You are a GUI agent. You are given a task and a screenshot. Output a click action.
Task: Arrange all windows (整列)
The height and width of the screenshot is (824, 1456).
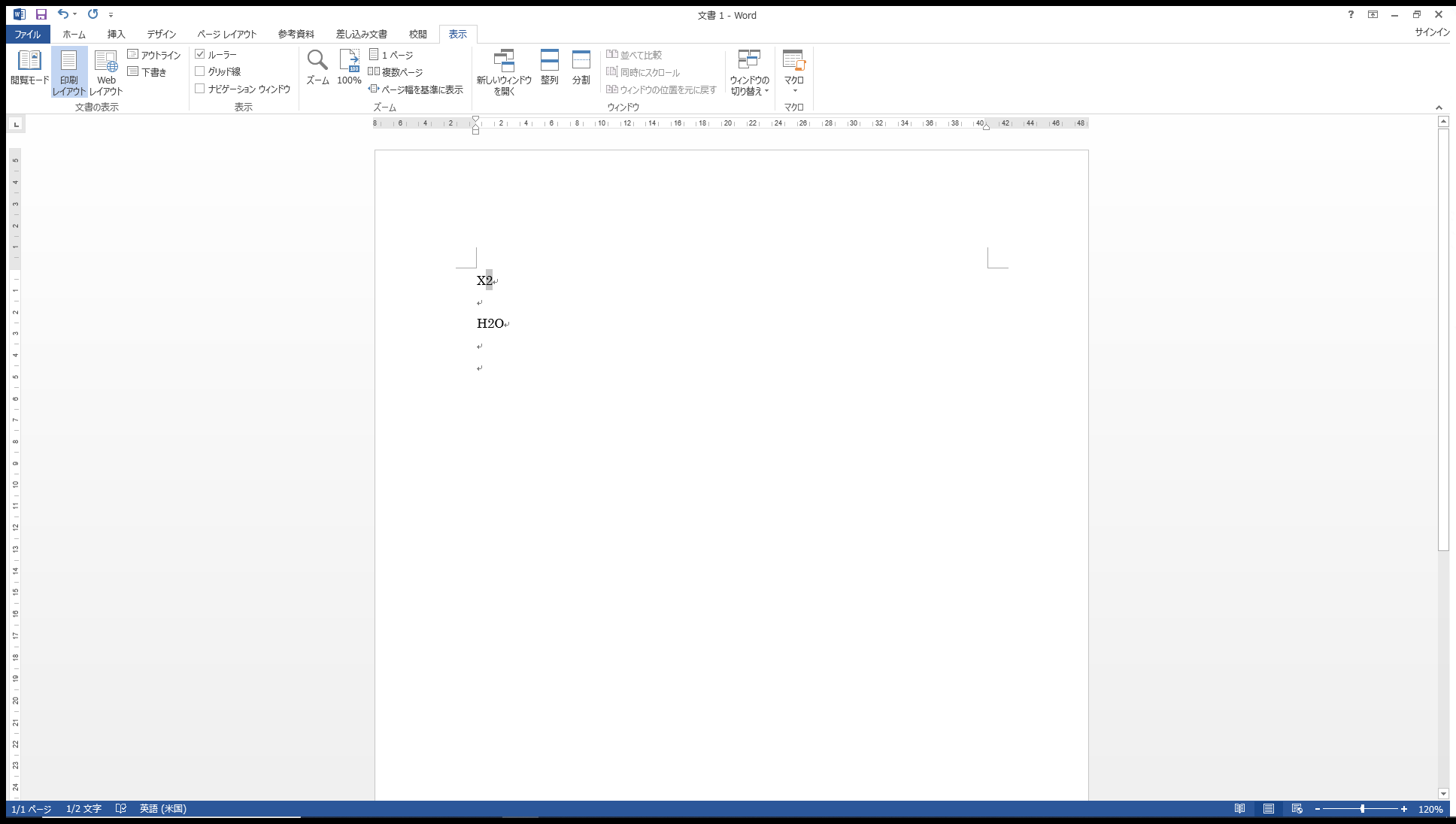[x=550, y=68]
